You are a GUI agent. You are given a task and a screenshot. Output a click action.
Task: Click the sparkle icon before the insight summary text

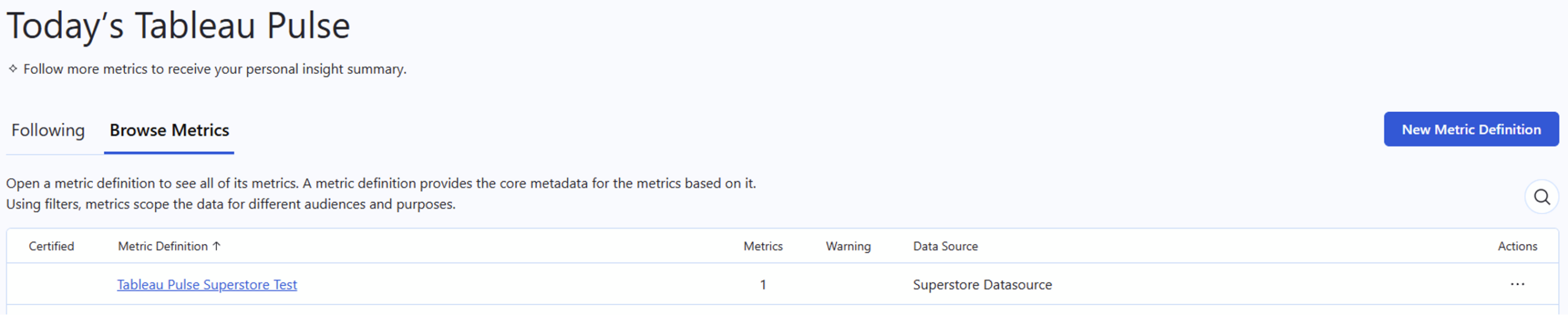tap(13, 69)
